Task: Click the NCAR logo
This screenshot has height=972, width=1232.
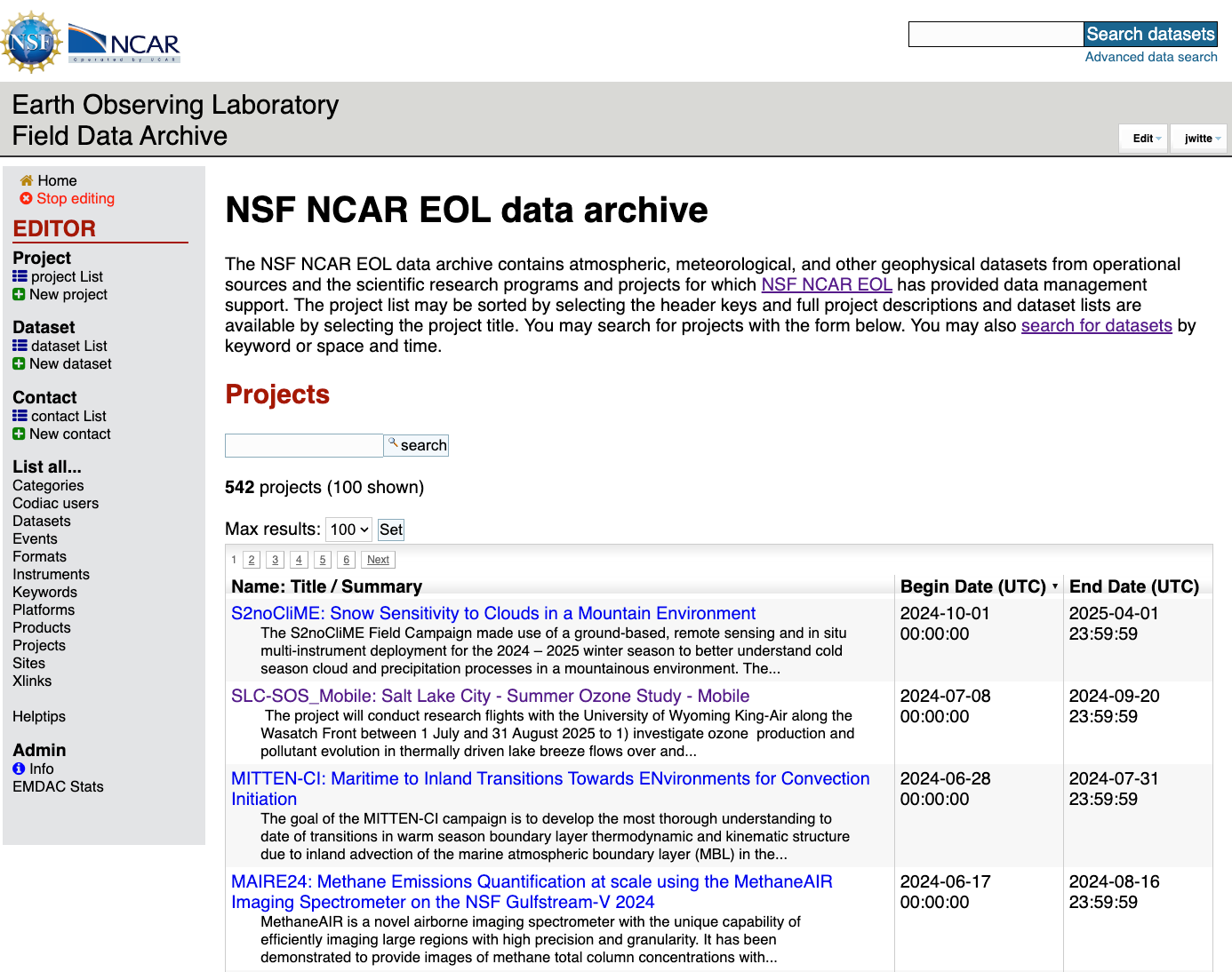Action: 124,44
